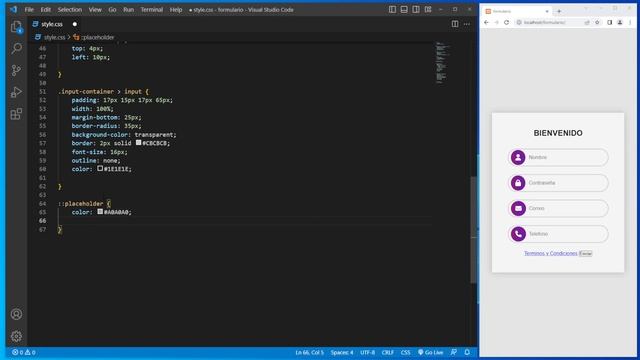
Task: Click CSS language mode selector
Action: [405, 352]
